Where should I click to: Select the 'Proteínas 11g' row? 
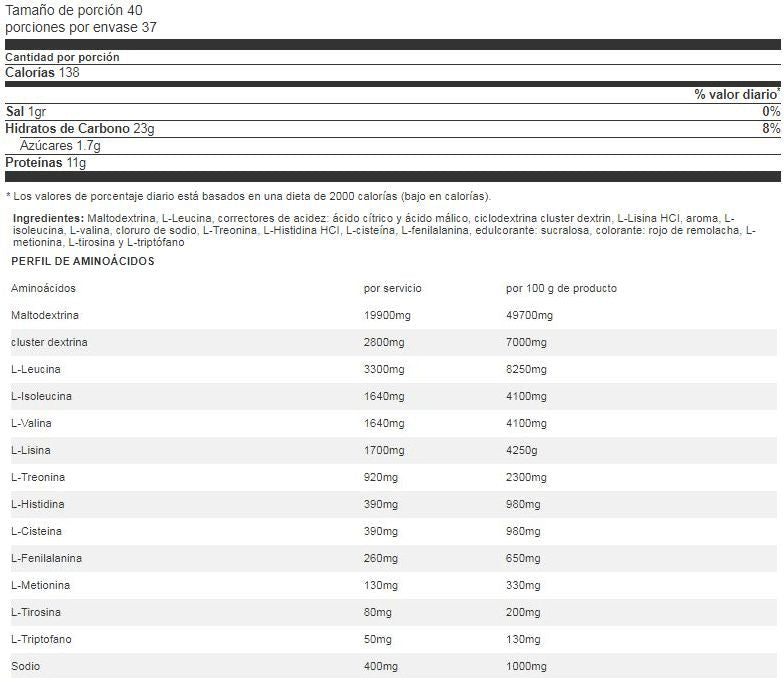tap(46, 162)
